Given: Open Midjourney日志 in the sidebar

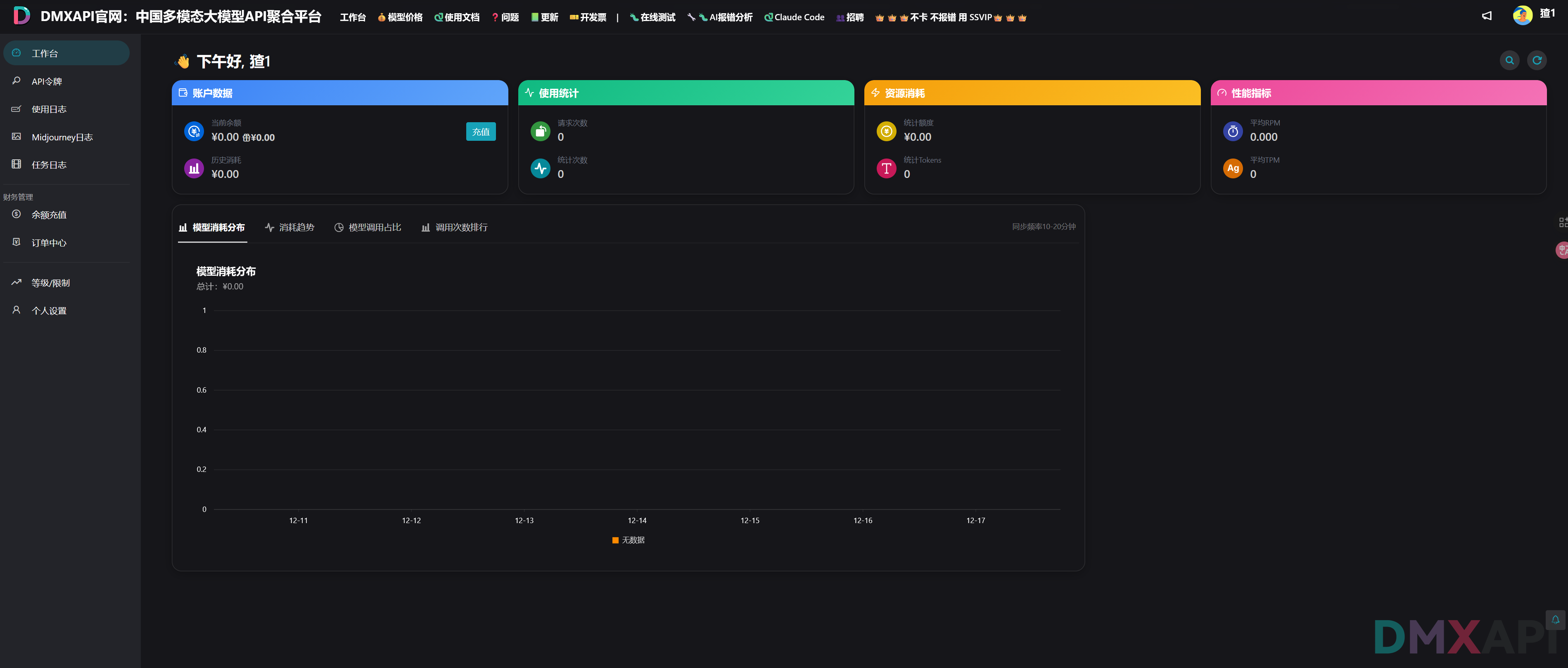Looking at the screenshot, I should click(x=62, y=137).
